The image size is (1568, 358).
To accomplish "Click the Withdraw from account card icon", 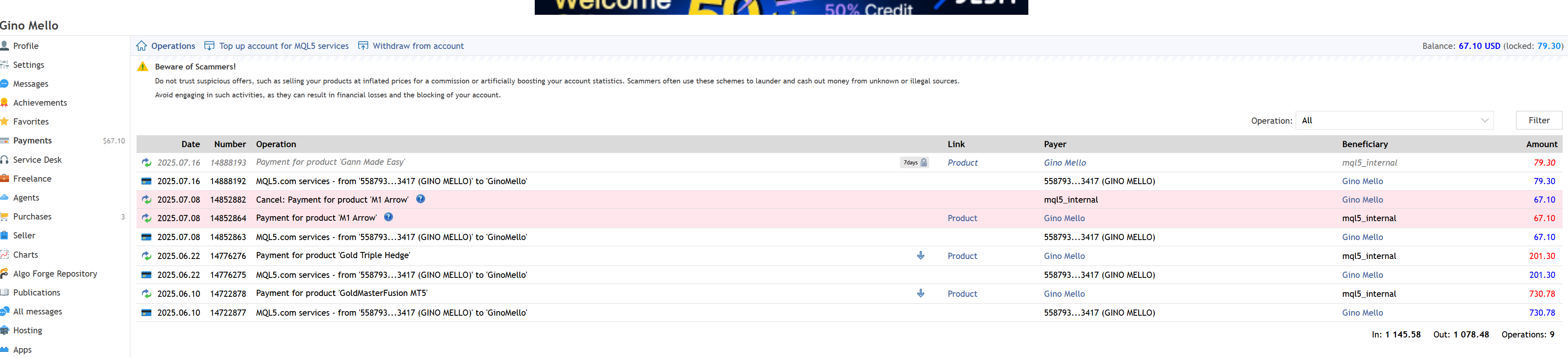I will 363,46.
